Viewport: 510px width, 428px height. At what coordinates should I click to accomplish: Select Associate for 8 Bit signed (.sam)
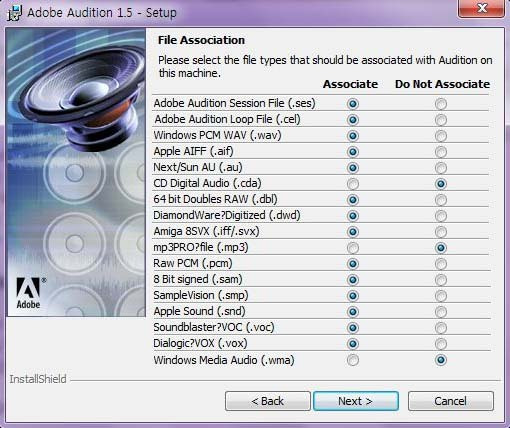[x=353, y=280]
